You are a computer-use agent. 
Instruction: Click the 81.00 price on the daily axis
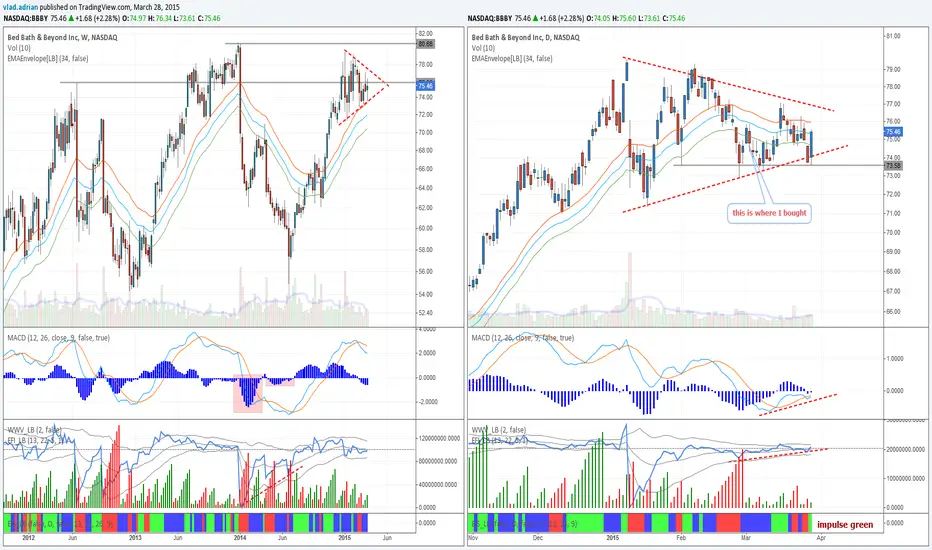893,36
